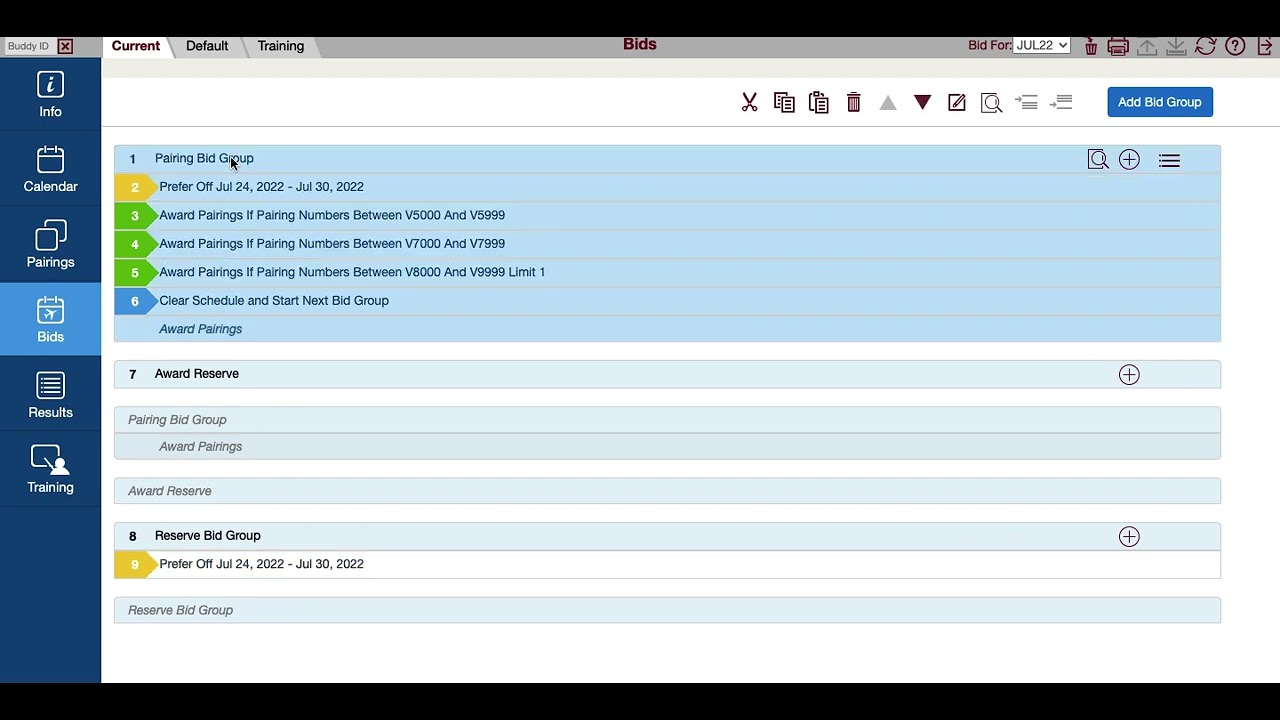Click the first indent lines icon
This screenshot has width=1280, height=720.
coord(1026,102)
